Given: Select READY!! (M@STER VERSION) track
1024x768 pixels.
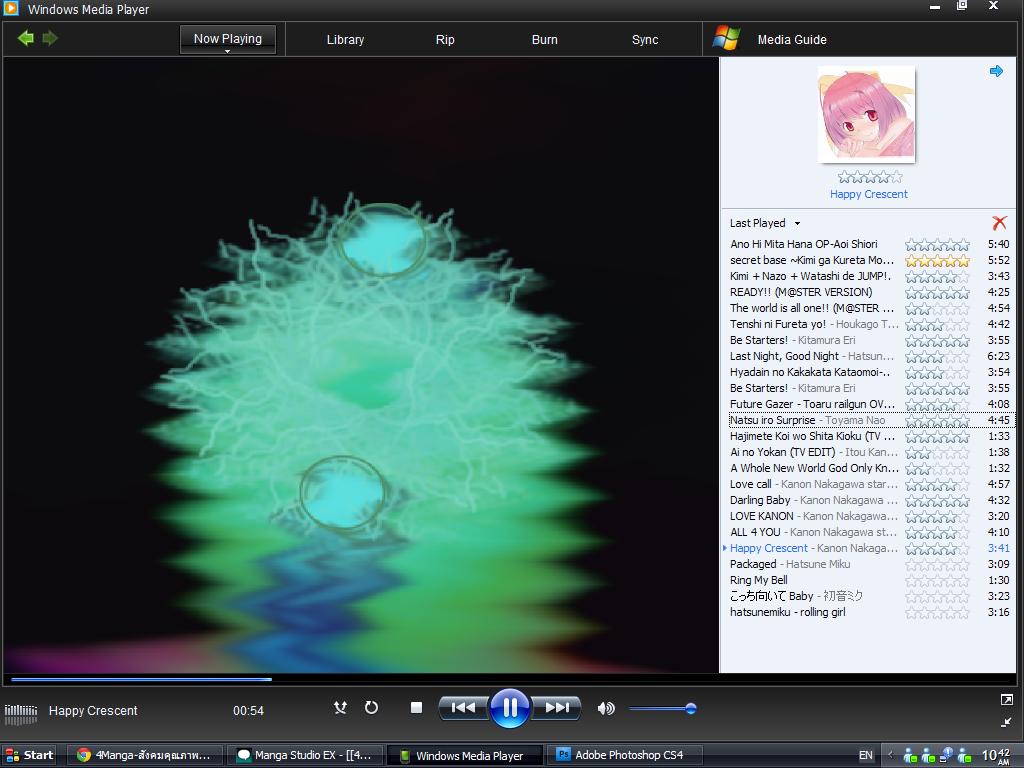Looking at the screenshot, I should tap(869, 292).
